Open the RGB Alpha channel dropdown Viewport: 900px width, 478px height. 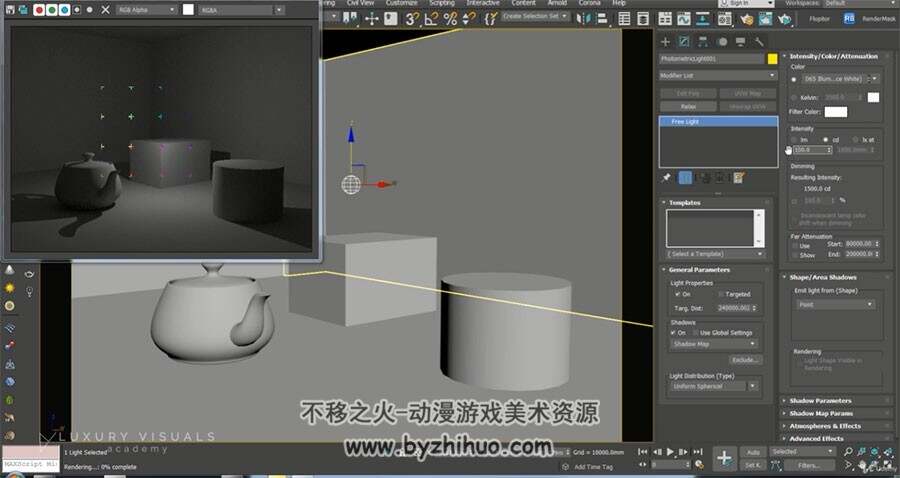tap(146, 10)
